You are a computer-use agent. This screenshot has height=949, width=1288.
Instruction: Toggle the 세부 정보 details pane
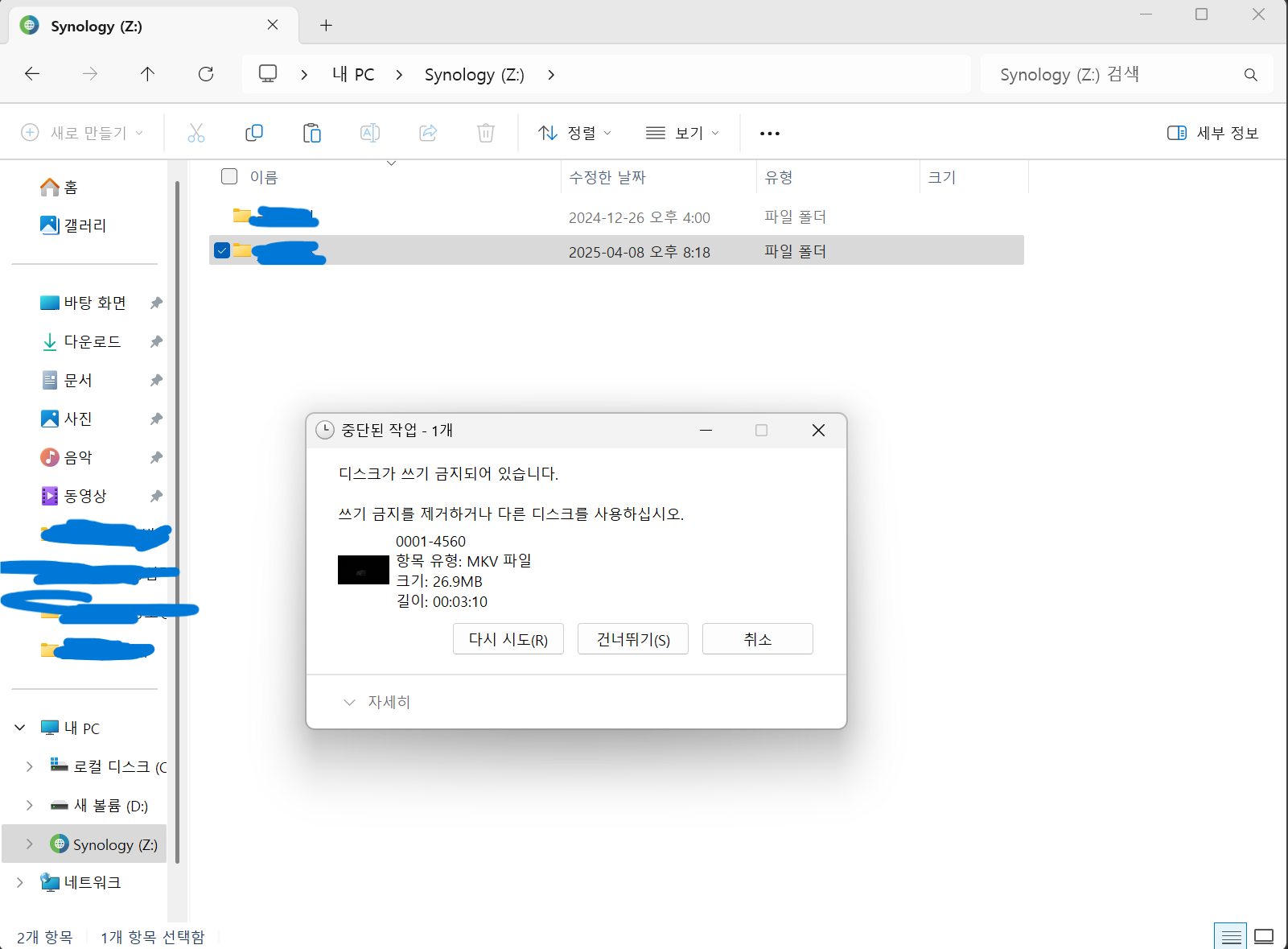click(x=1213, y=133)
